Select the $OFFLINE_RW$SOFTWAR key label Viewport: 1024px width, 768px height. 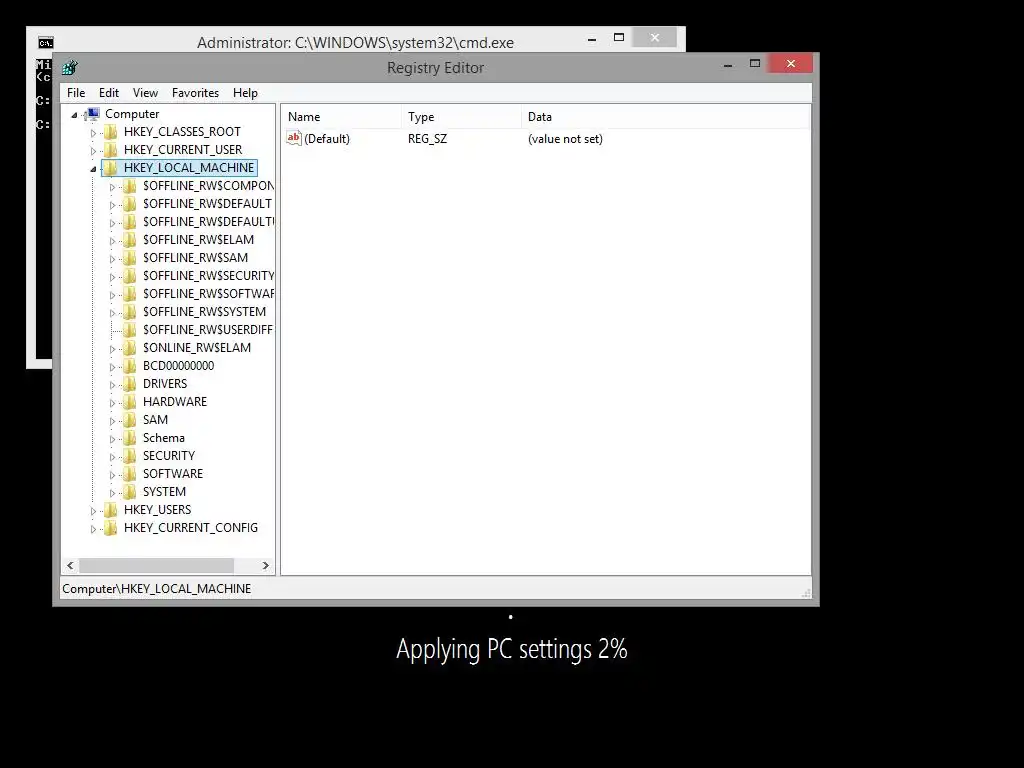click(x=208, y=294)
